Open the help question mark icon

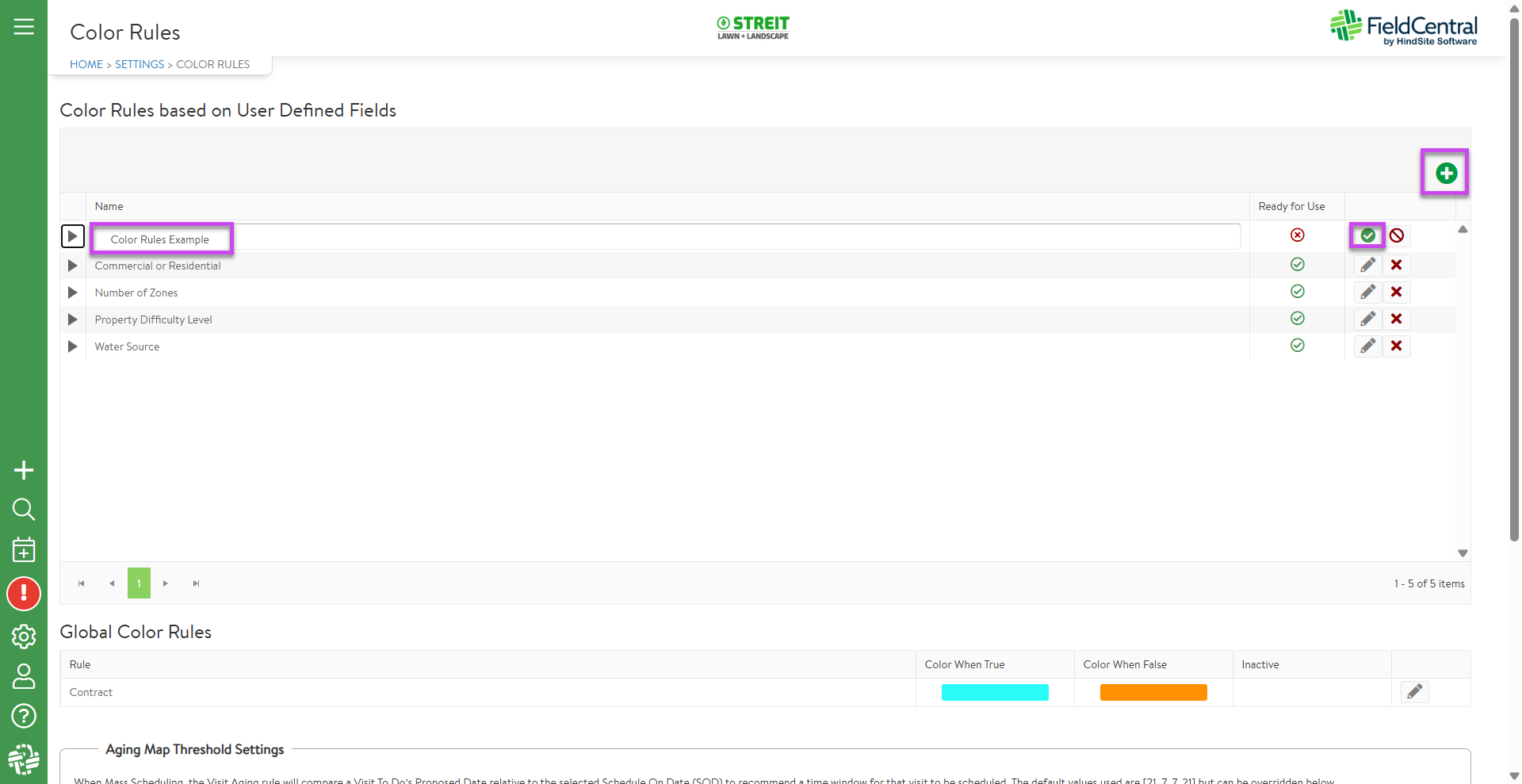coord(24,716)
